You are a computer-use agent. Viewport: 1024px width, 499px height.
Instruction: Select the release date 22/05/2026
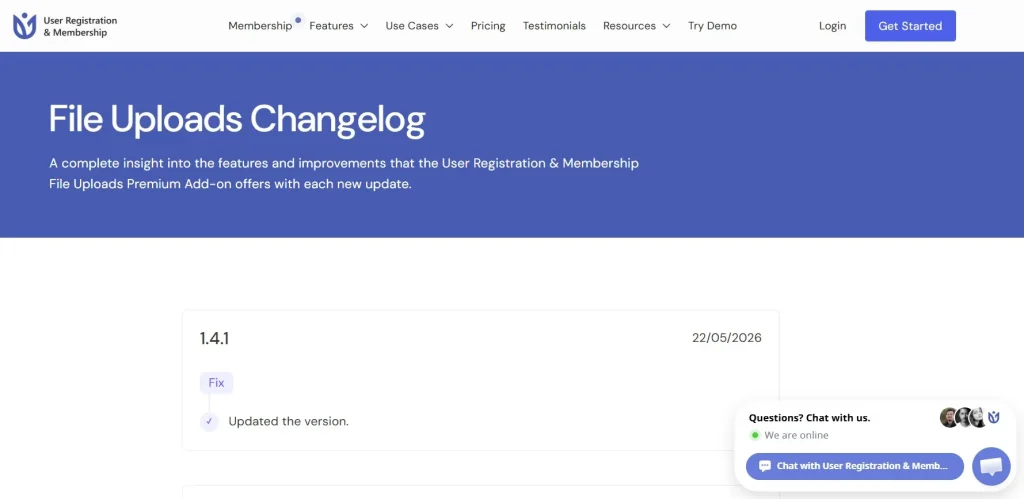[x=726, y=338]
